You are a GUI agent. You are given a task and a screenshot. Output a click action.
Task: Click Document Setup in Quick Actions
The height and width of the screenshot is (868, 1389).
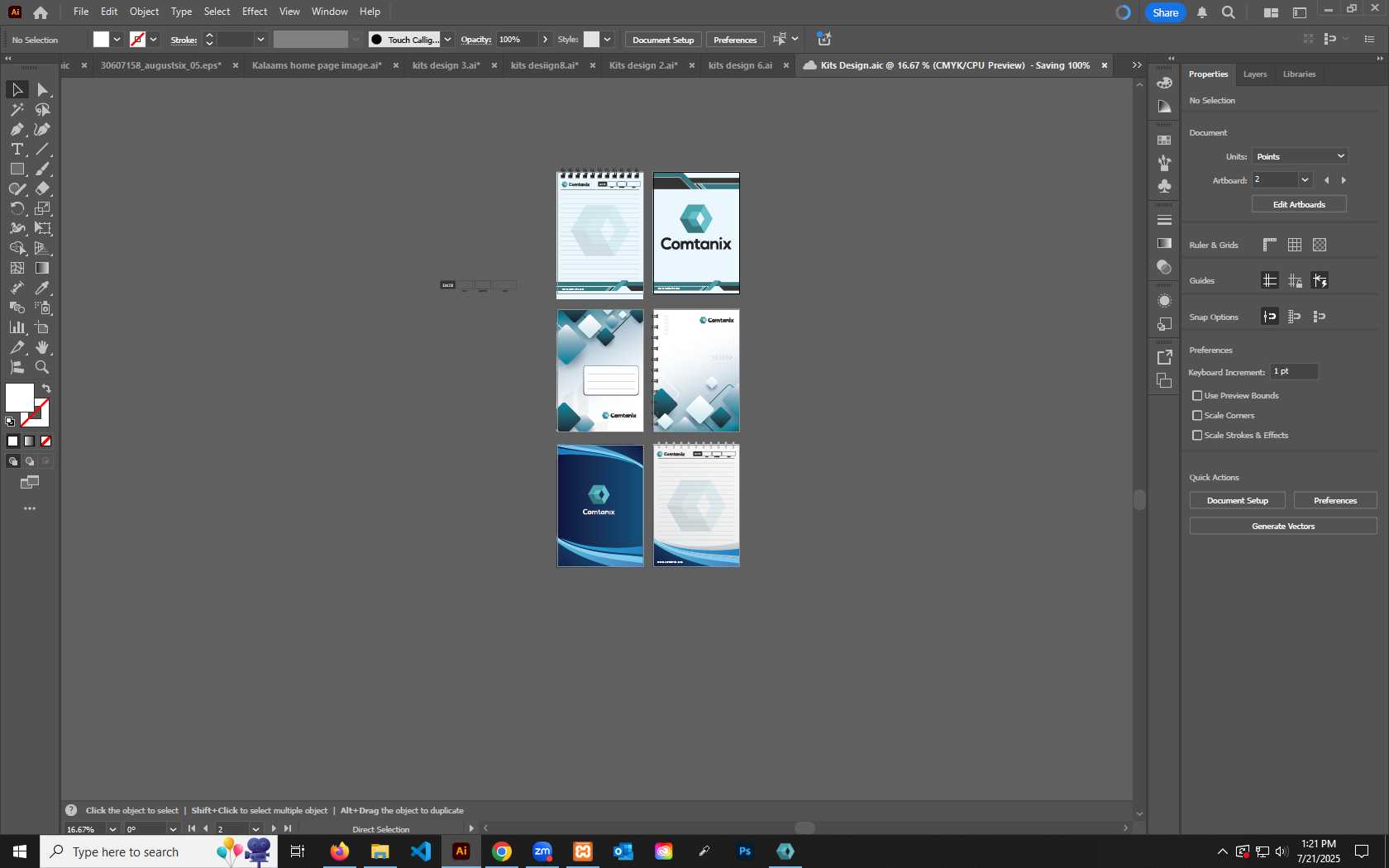click(x=1237, y=500)
